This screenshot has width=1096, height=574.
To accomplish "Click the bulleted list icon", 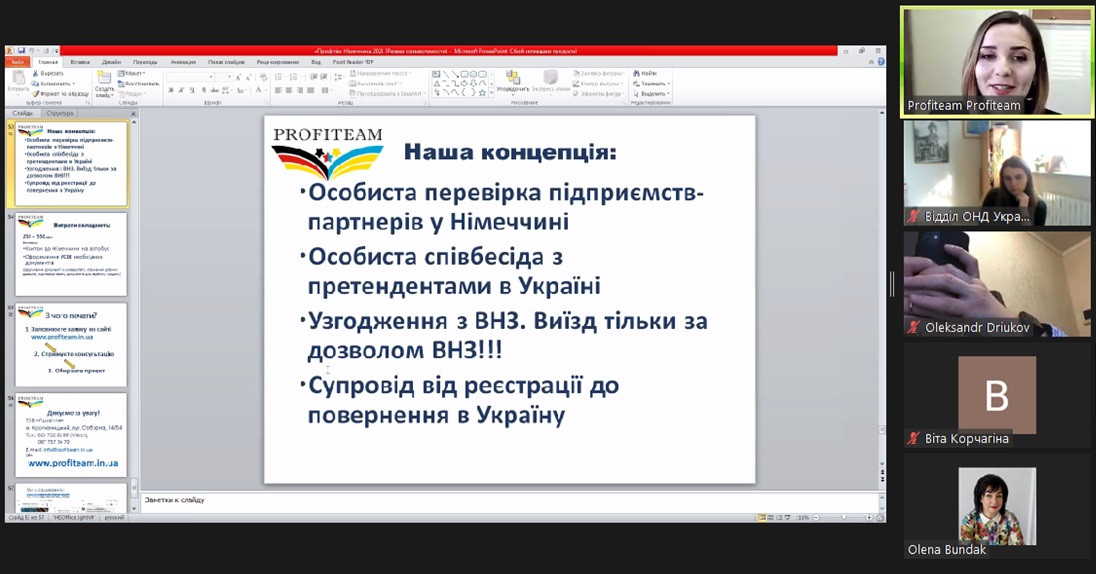I will tap(280, 77).
